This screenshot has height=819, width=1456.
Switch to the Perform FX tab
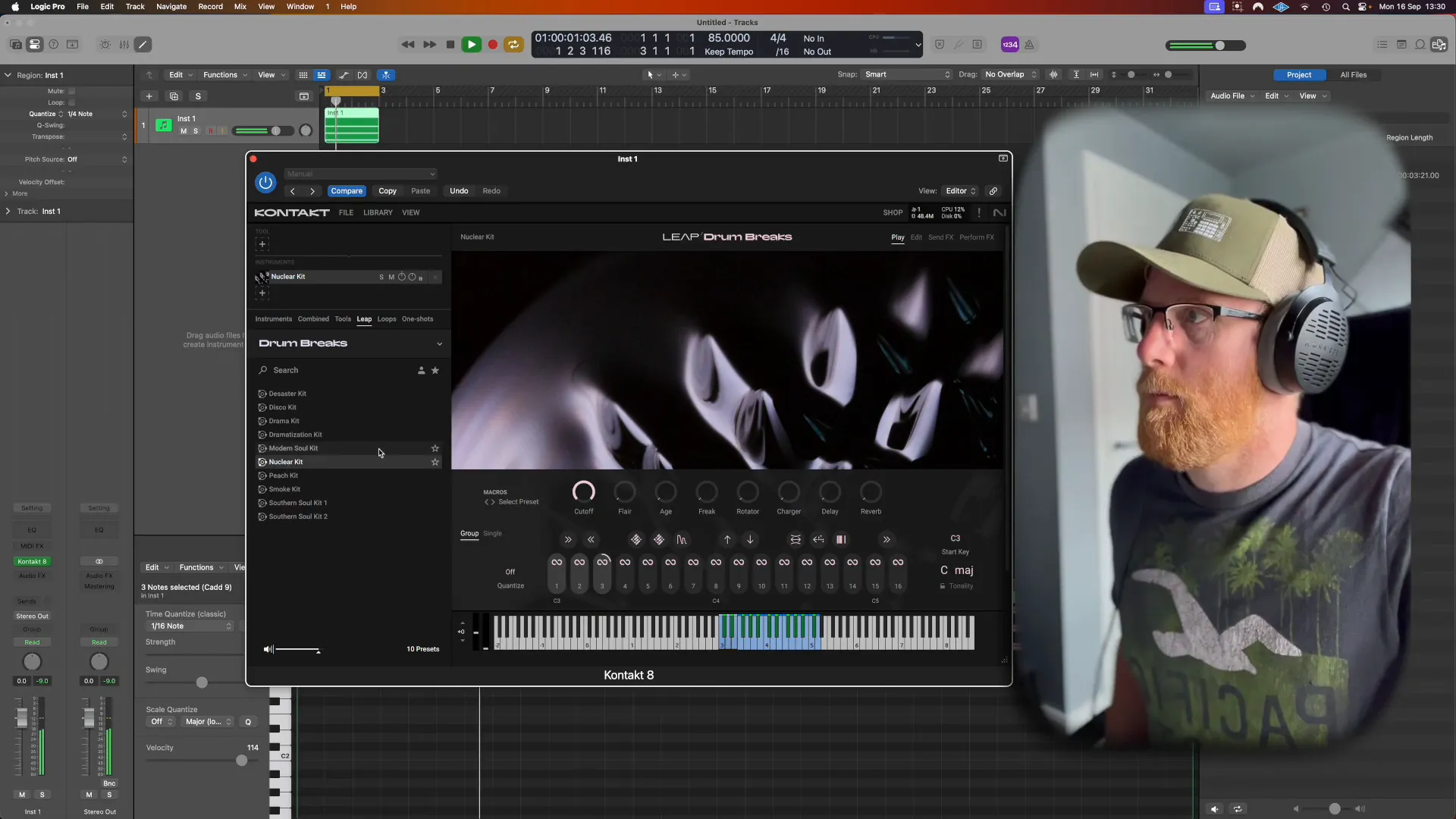977,237
